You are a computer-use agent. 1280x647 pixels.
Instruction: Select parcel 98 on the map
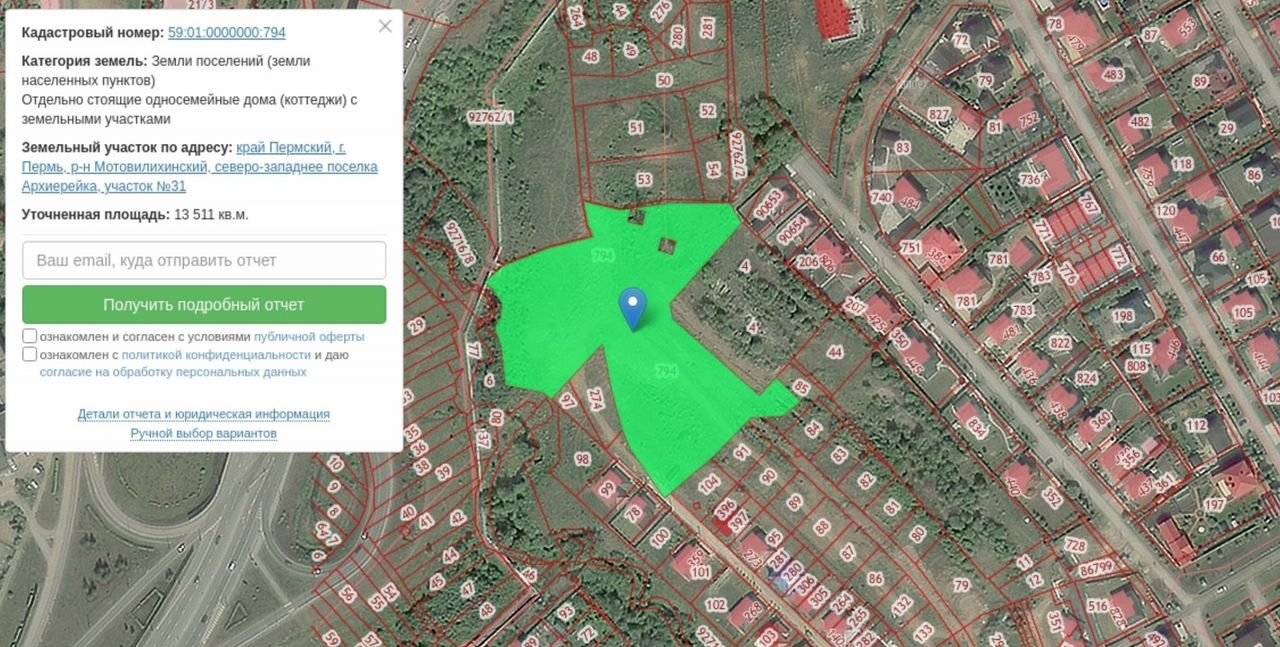pyautogui.click(x=582, y=459)
